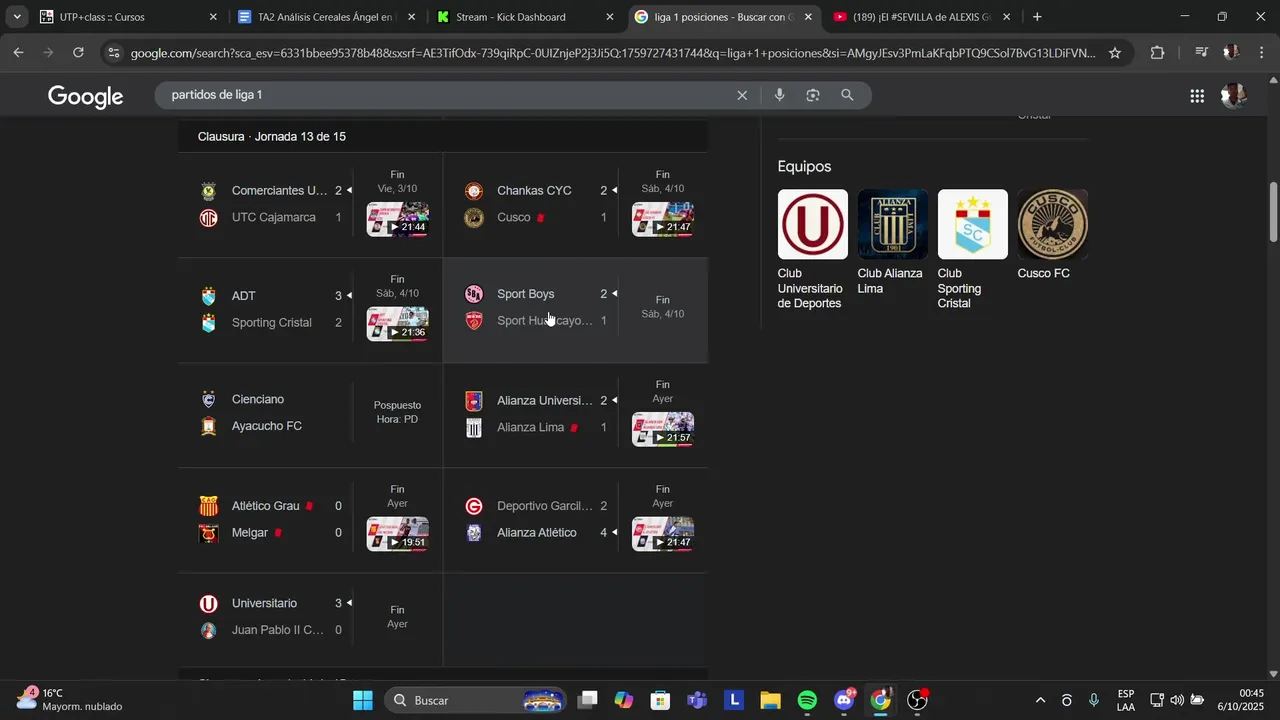Select the Cusco FC team card

[x=1052, y=235]
